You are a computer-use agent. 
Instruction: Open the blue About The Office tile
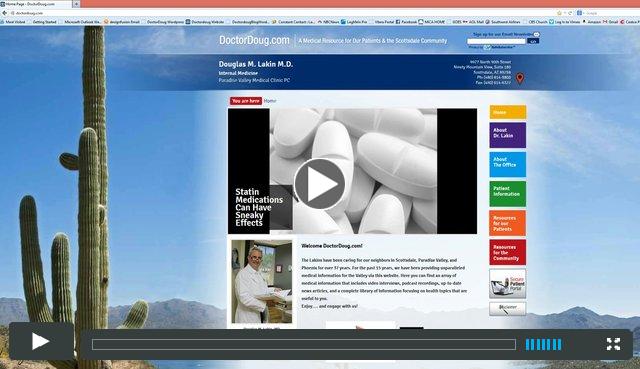click(x=508, y=164)
